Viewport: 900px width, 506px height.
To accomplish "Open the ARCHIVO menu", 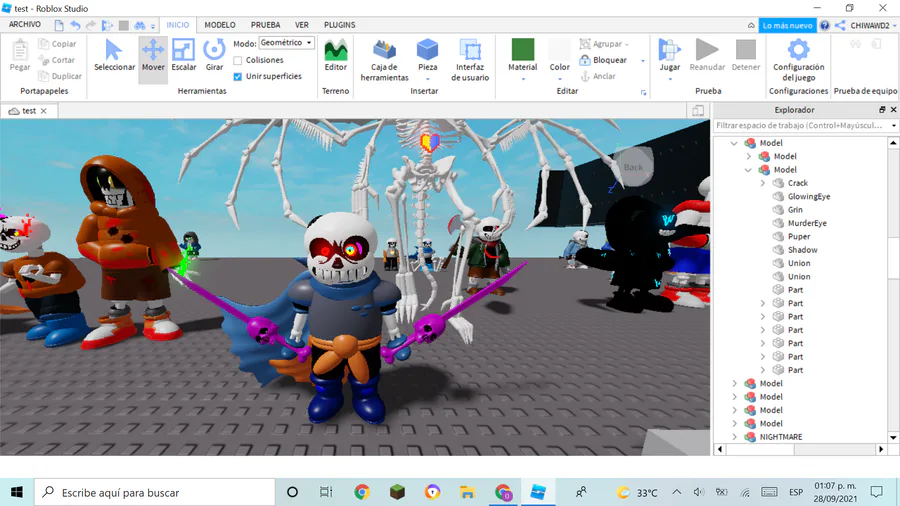I will (x=25, y=25).
